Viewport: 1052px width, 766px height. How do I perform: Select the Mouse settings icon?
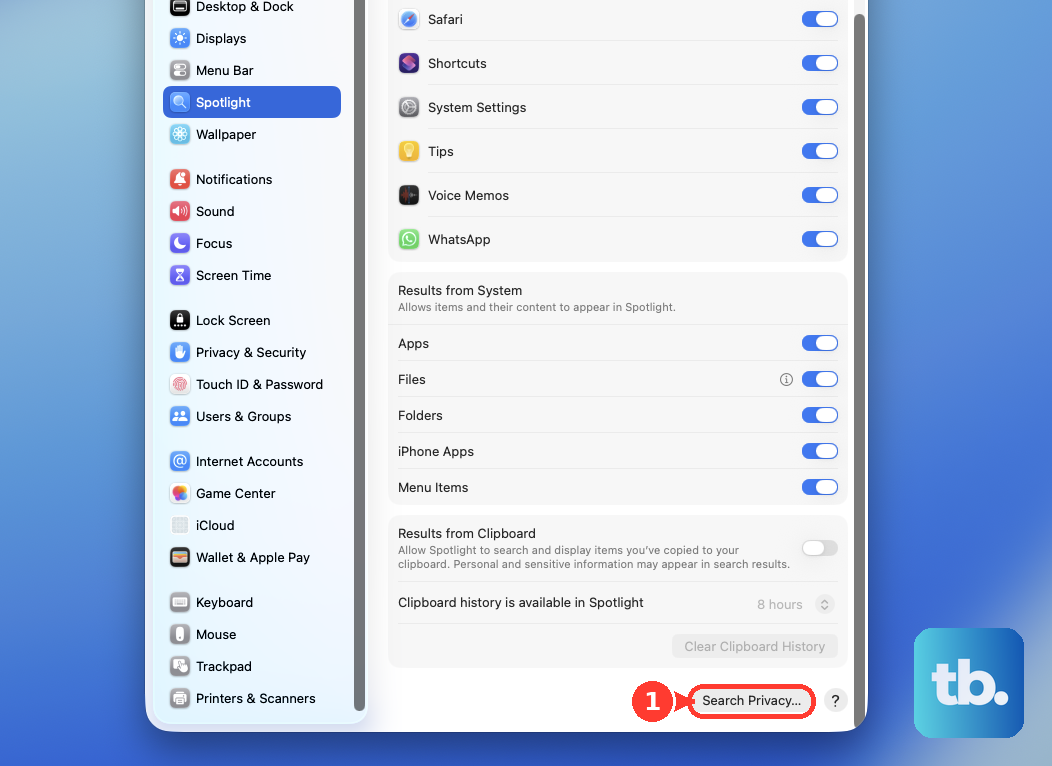pos(180,635)
